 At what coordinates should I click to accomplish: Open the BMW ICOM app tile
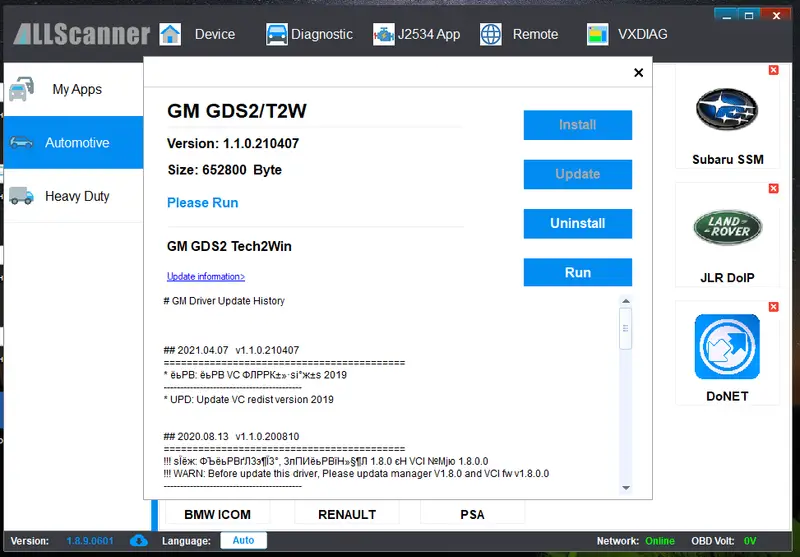217,514
